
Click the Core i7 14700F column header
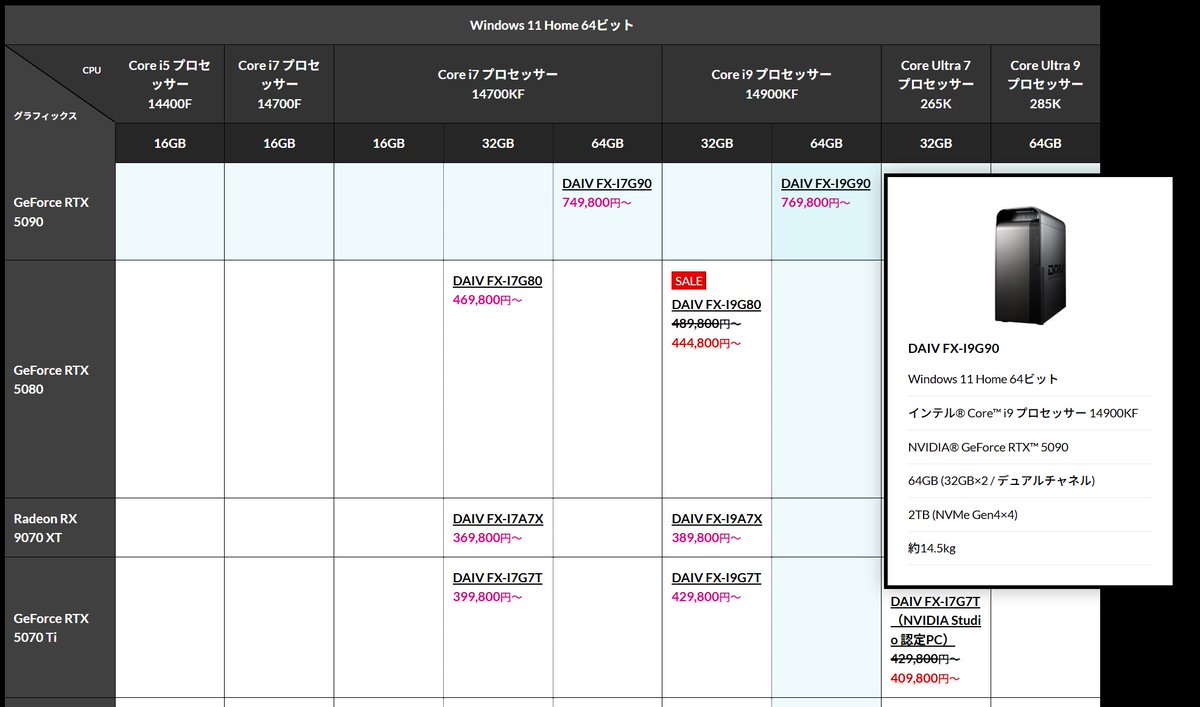(279, 84)
